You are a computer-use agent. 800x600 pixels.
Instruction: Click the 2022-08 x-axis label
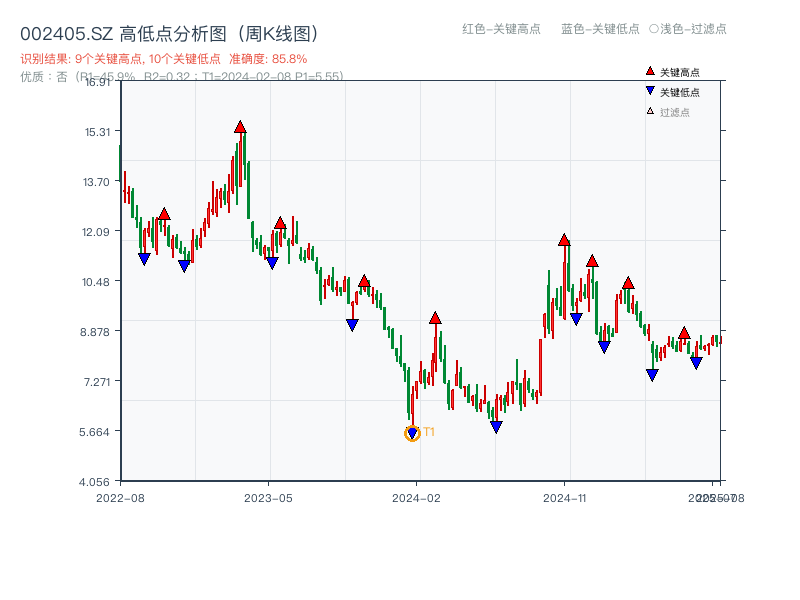pyautogui.click(x=120, y=498)
